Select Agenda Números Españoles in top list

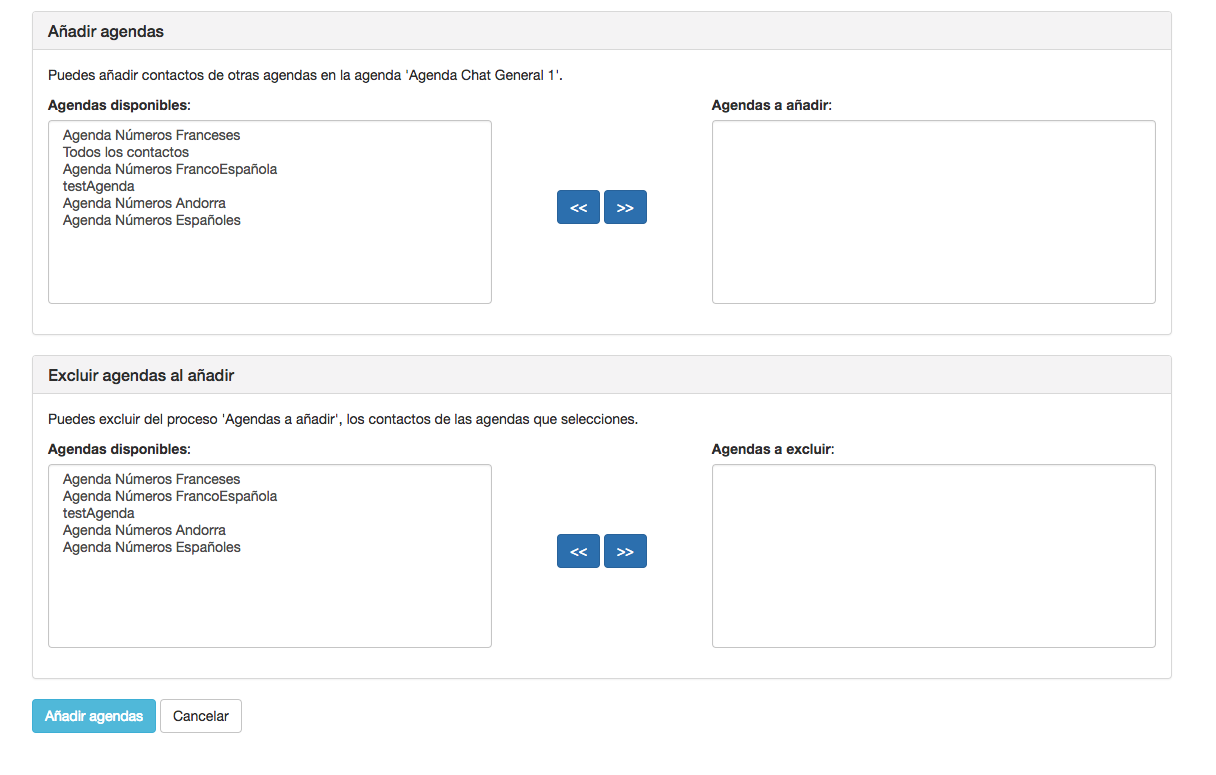pyautogui.click(x=151, y=220)
